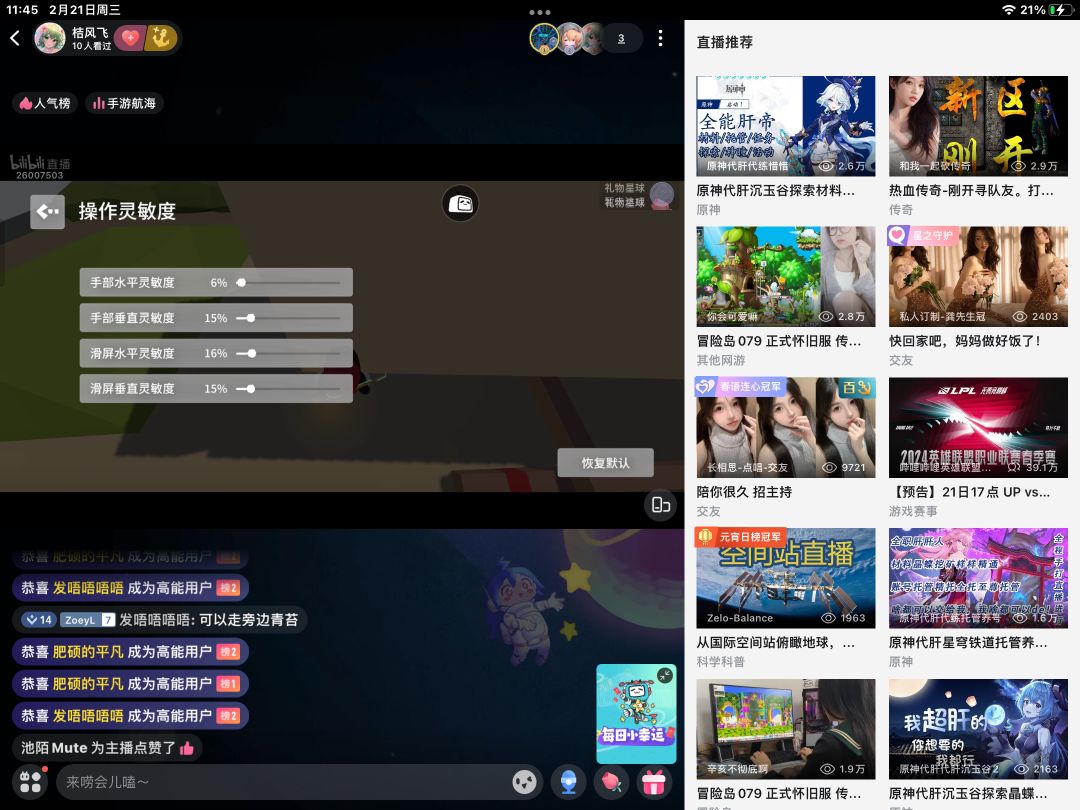Open the emoji sticker picker
This screenshot has height=810, width=1080.
525,782
